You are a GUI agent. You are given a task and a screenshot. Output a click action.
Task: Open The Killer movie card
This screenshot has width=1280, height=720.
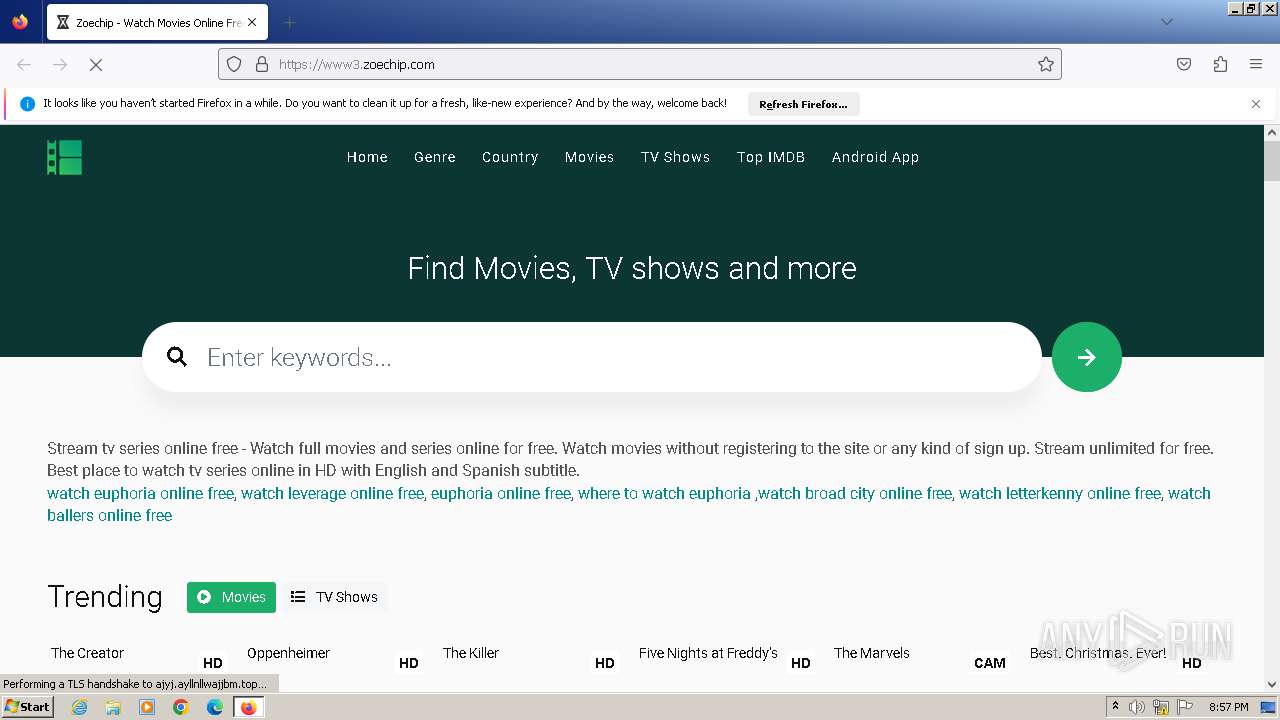[x=471, y=653]
